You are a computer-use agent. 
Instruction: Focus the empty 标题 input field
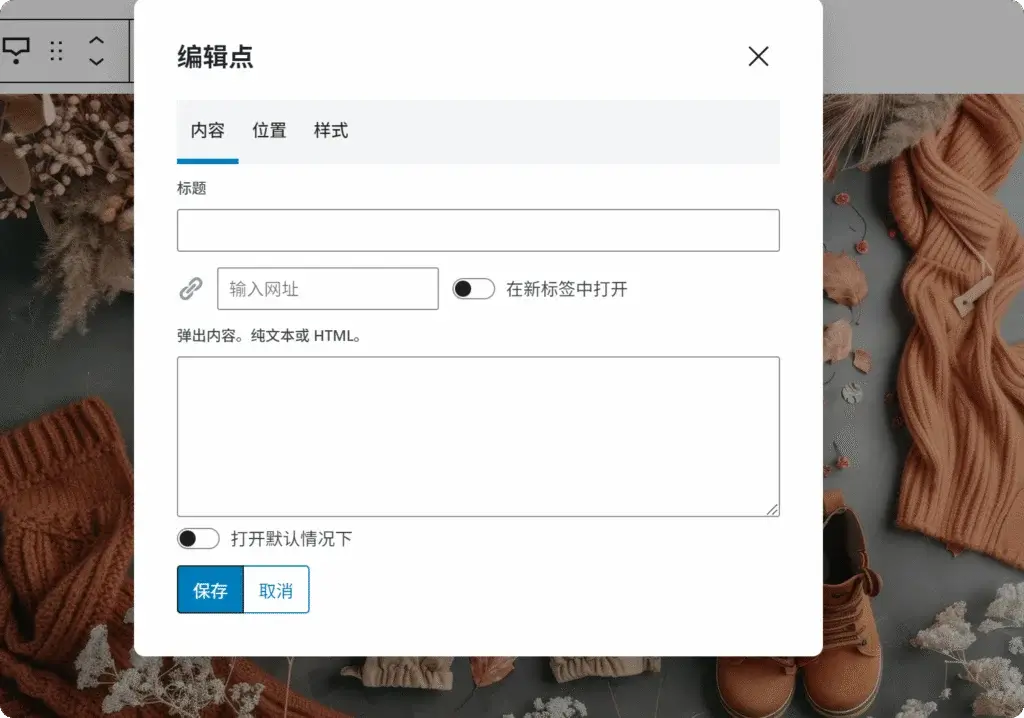(477, 230)
